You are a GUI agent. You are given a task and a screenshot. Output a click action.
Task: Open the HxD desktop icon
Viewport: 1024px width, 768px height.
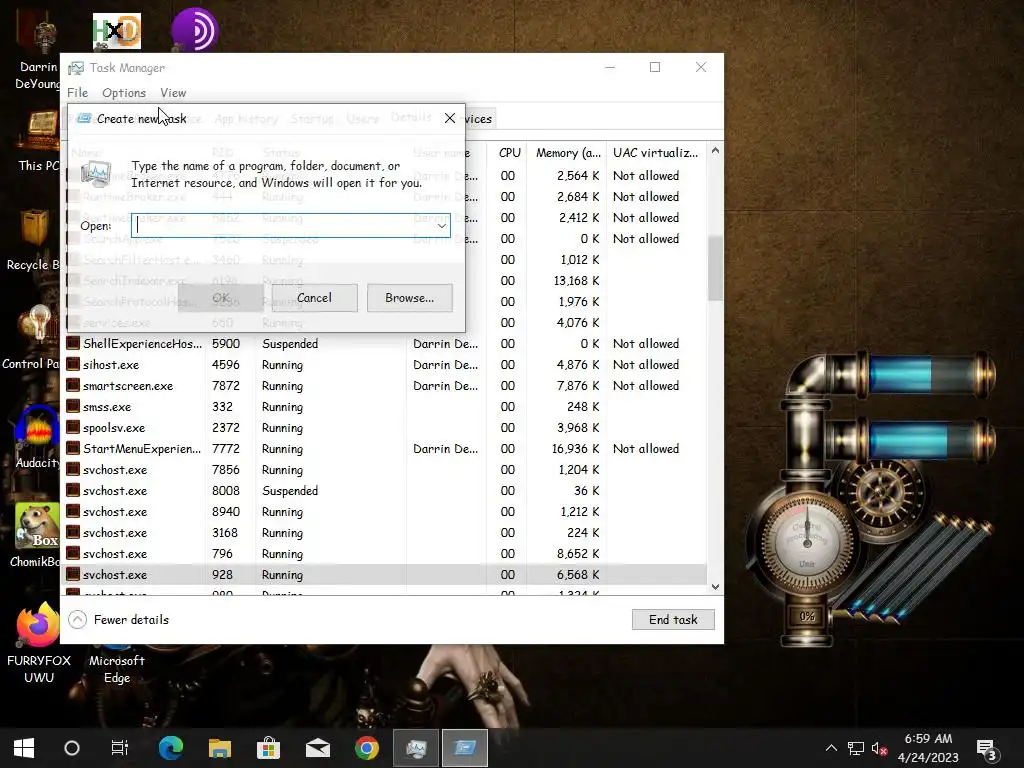point(116,31)
